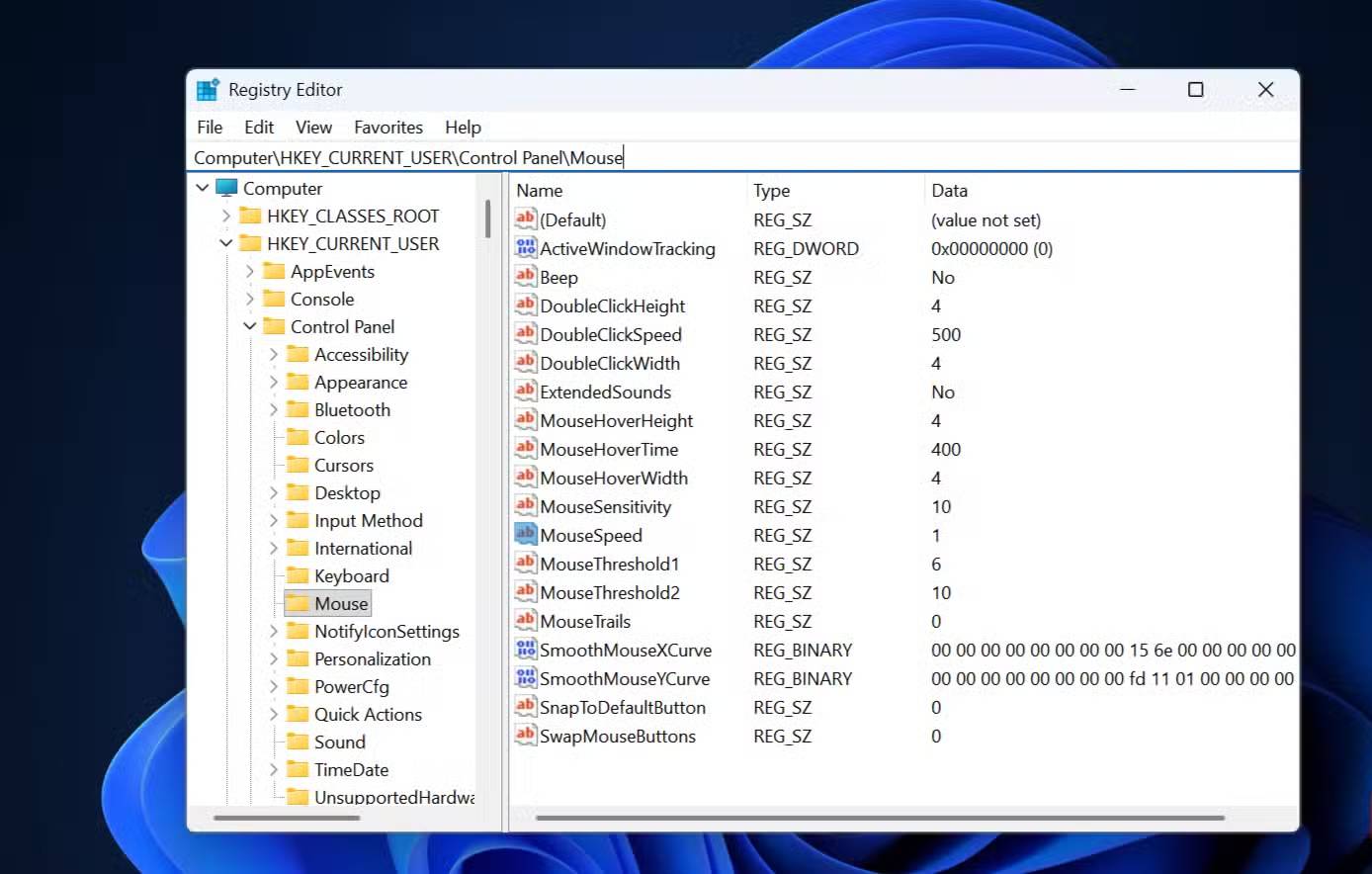Collapse the HKEY_CURRENT_USER hive
1372x874 pixels.
click(226, 243)
